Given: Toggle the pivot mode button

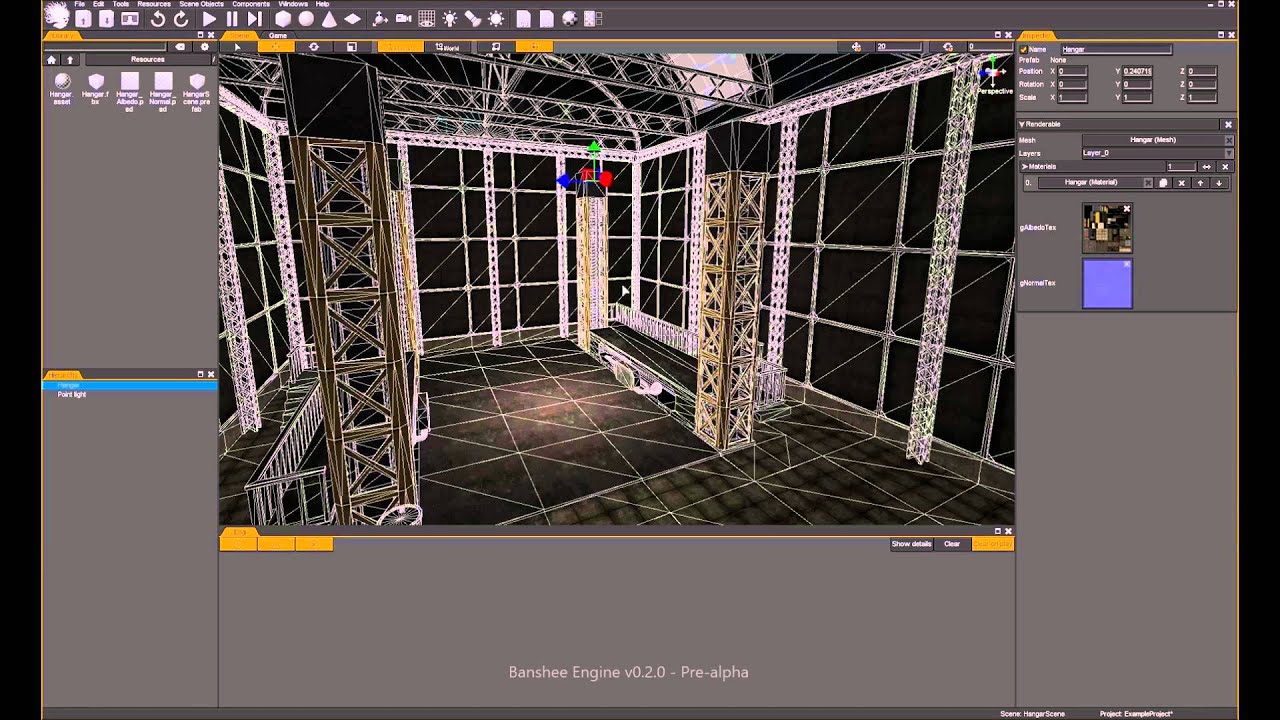Looking at the screenshot, I should pyautogui.click(x=496, y=47).
